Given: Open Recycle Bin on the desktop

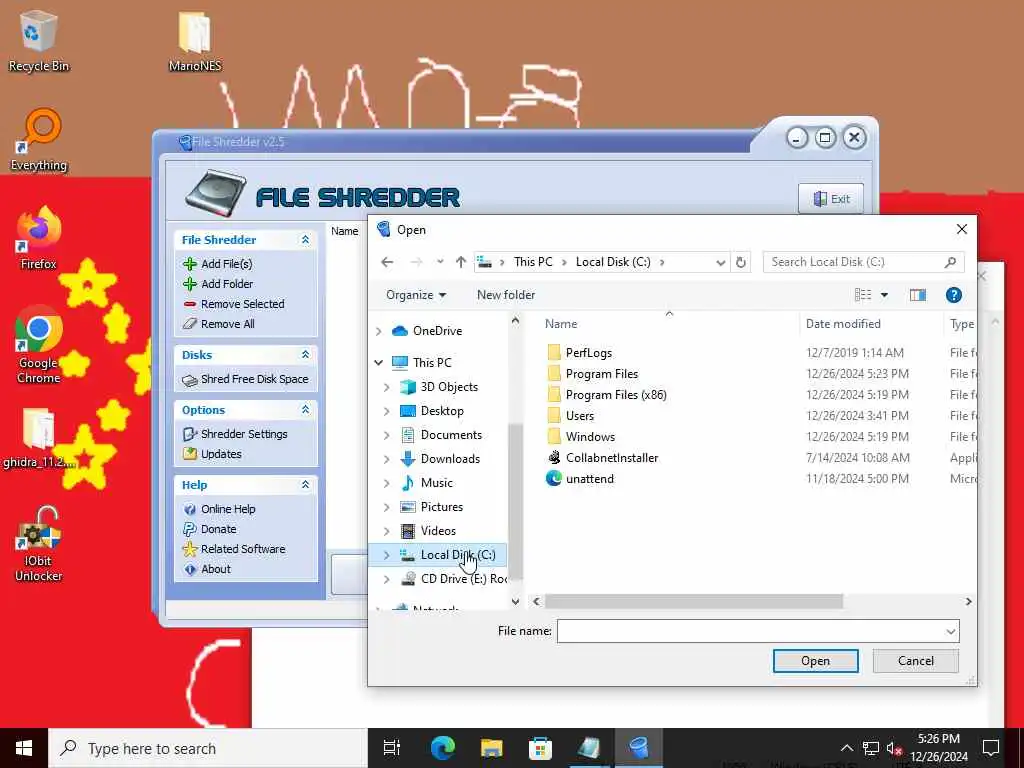Looking at the screenshot, I should click(x=39, y=40).
